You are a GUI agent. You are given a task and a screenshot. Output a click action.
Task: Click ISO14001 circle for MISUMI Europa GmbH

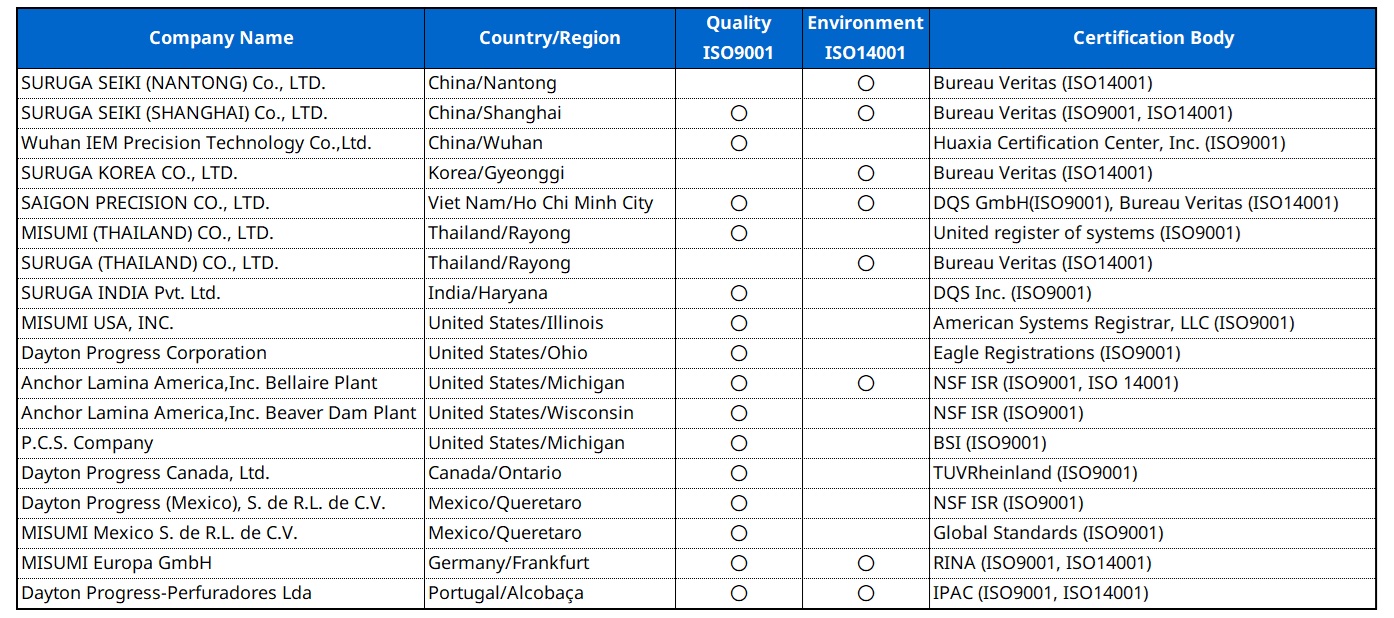point(866,563)
